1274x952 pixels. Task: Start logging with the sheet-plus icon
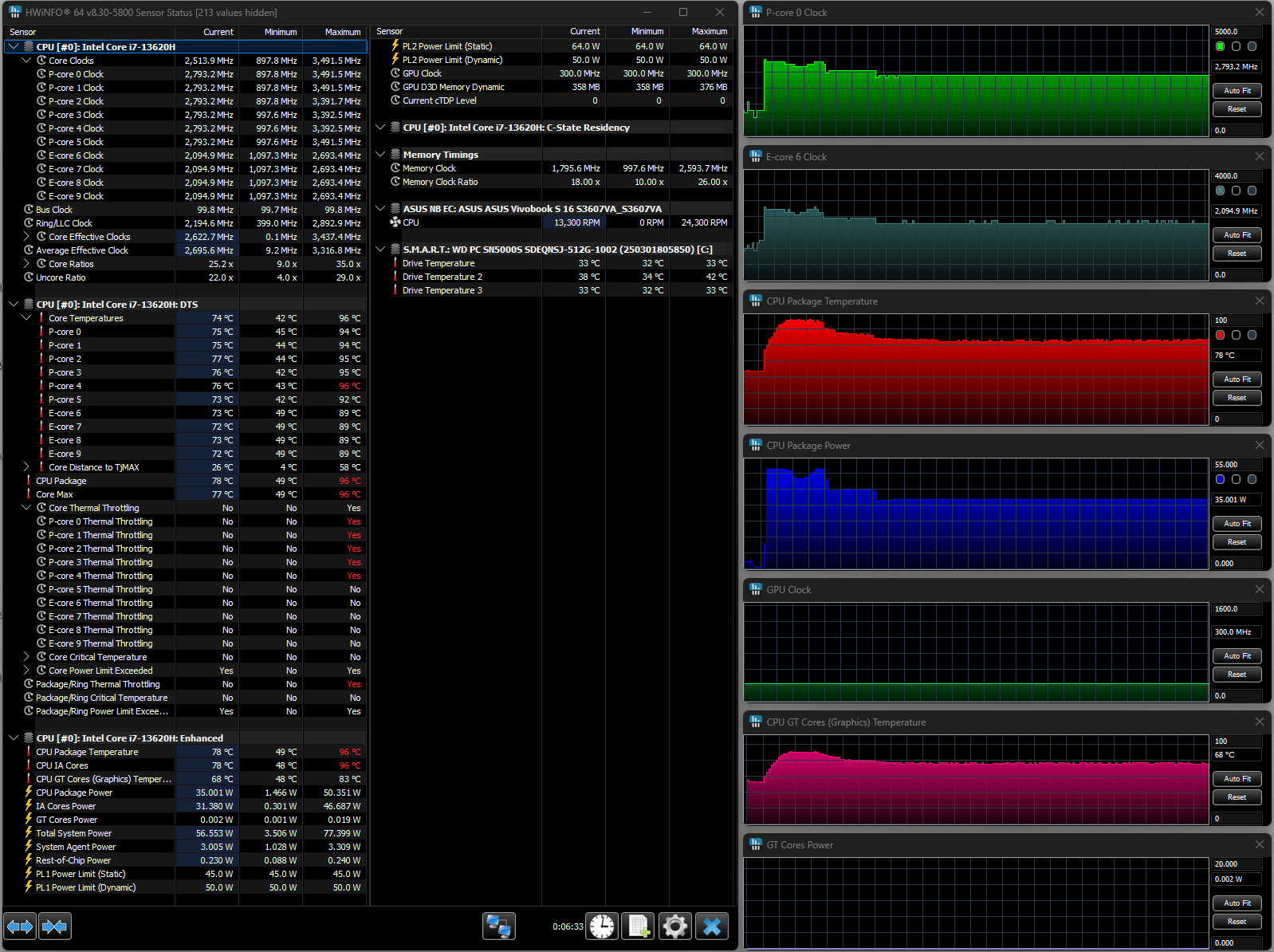tap(638, 926)
